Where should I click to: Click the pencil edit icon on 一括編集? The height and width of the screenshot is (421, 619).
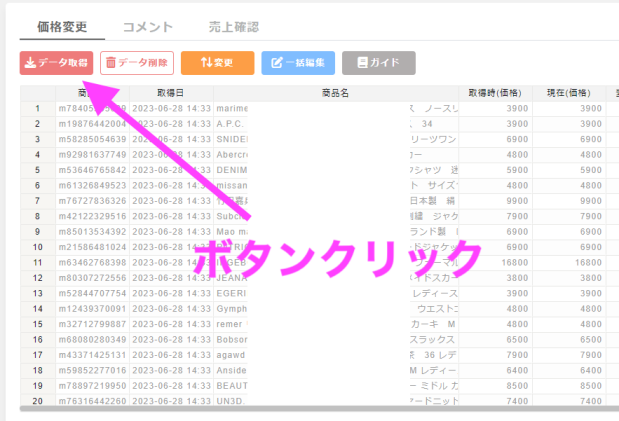pyautogui.click(x=277, y=63)
